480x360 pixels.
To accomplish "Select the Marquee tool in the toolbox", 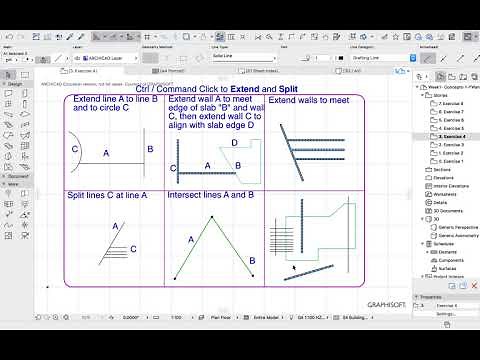I will (x=25, y=75).
